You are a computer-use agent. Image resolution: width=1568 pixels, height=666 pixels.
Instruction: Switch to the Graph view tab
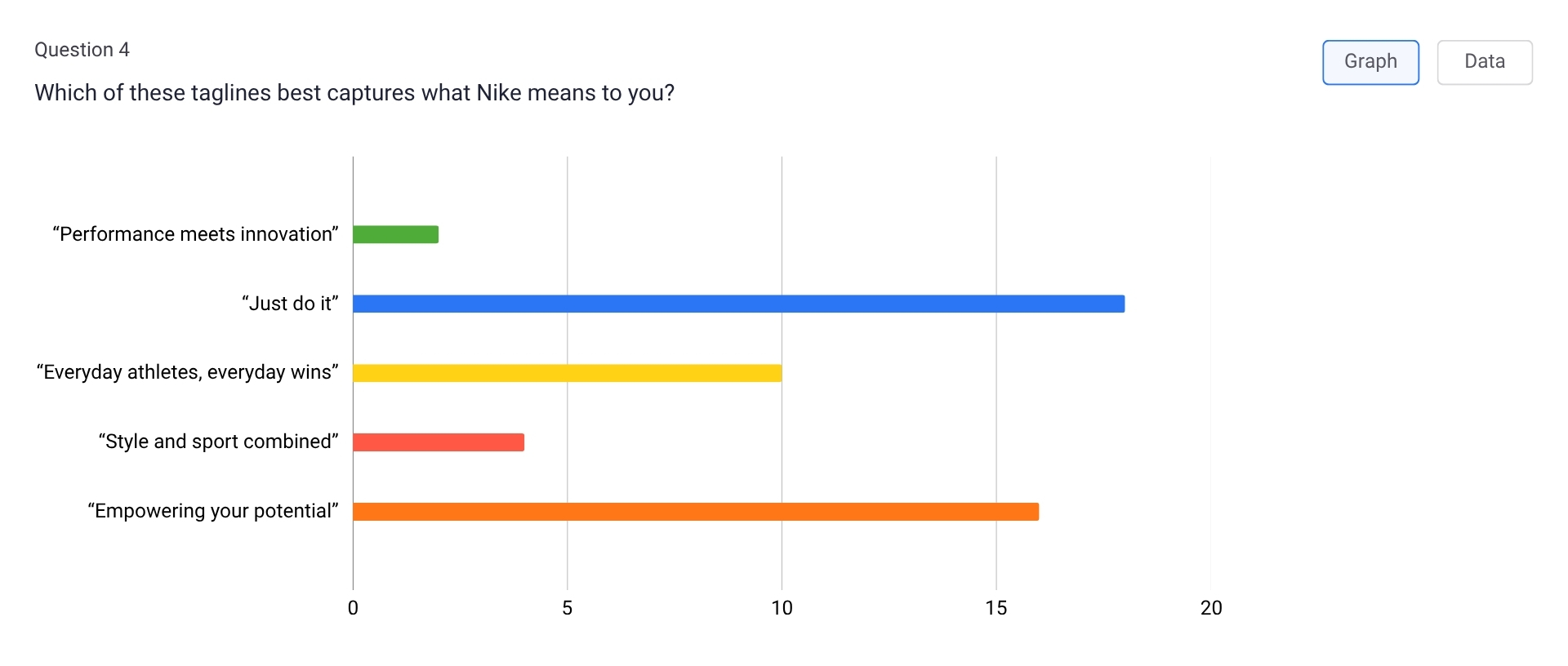tap(1370, 62)
